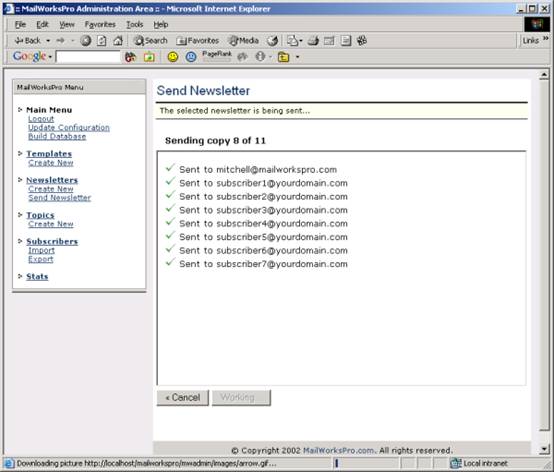The width and height of the screenshot is (554, 472).
Task: Open browsing History icon
Action: [272, 41]
